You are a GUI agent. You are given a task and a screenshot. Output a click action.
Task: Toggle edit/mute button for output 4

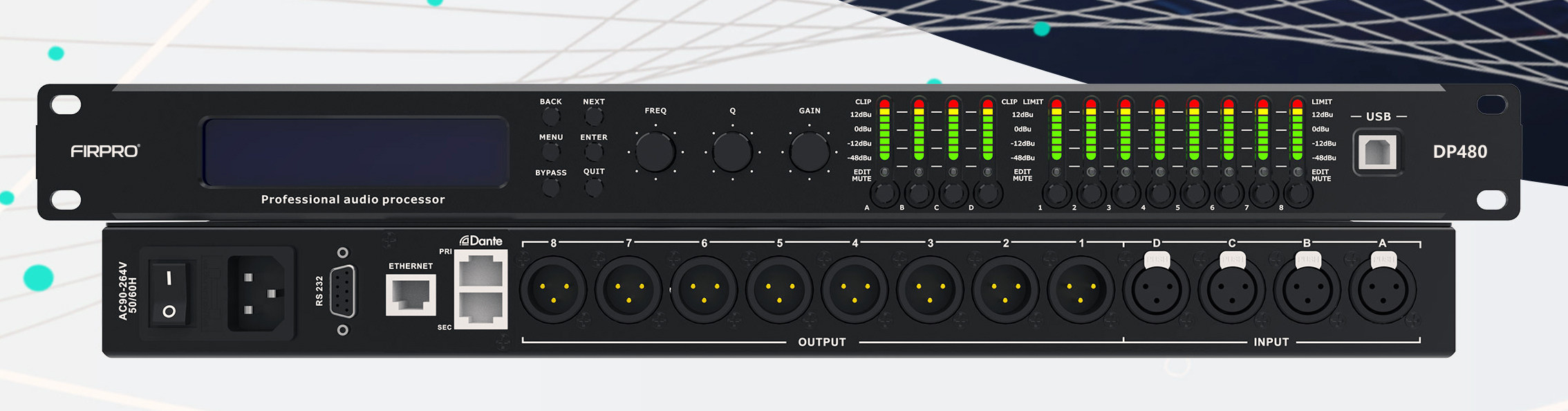(x=1160, y=194)
